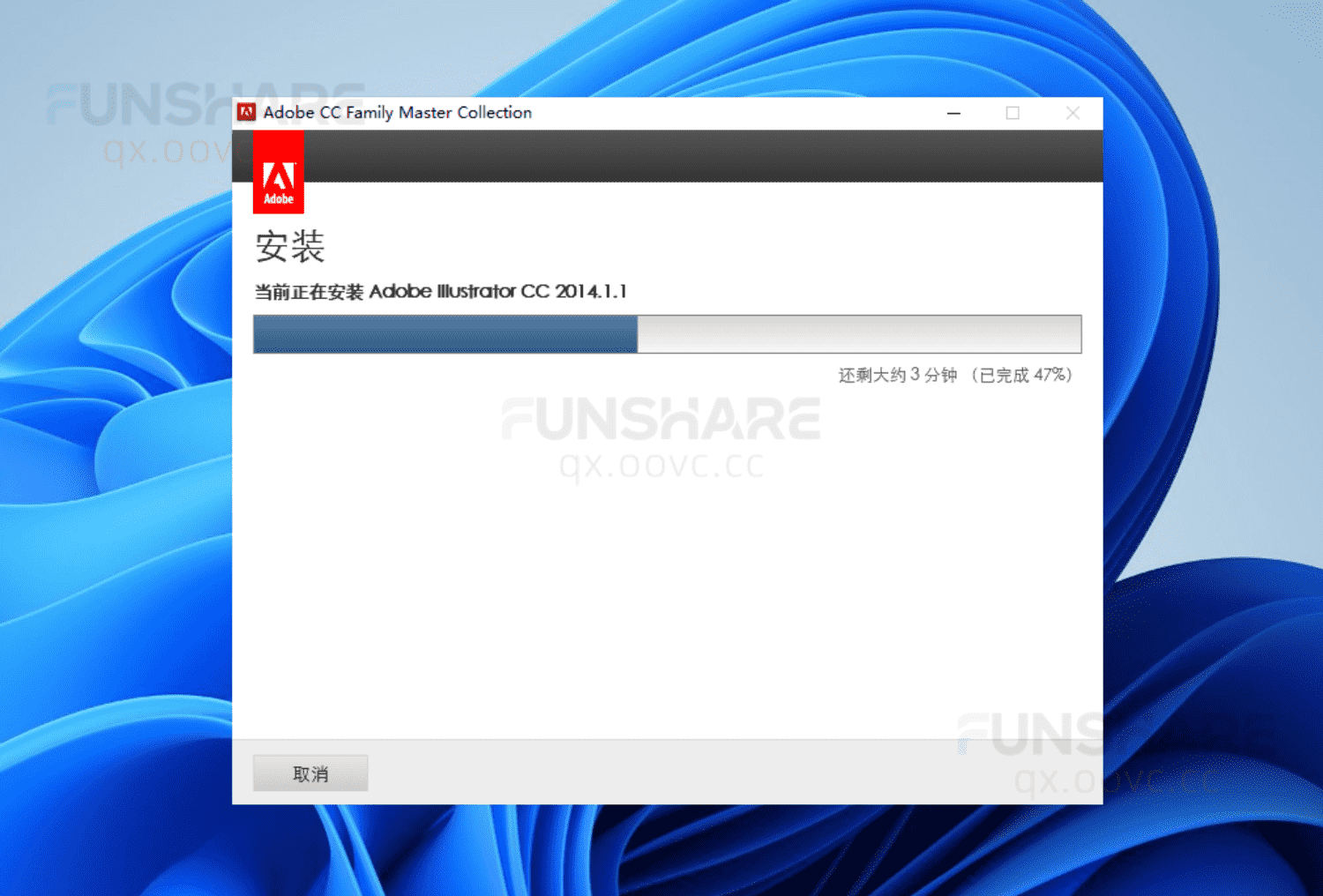Screen dimensions: 1323x896
Task: Click the red Adobe logo badge
Action: [x=279, y=173]
